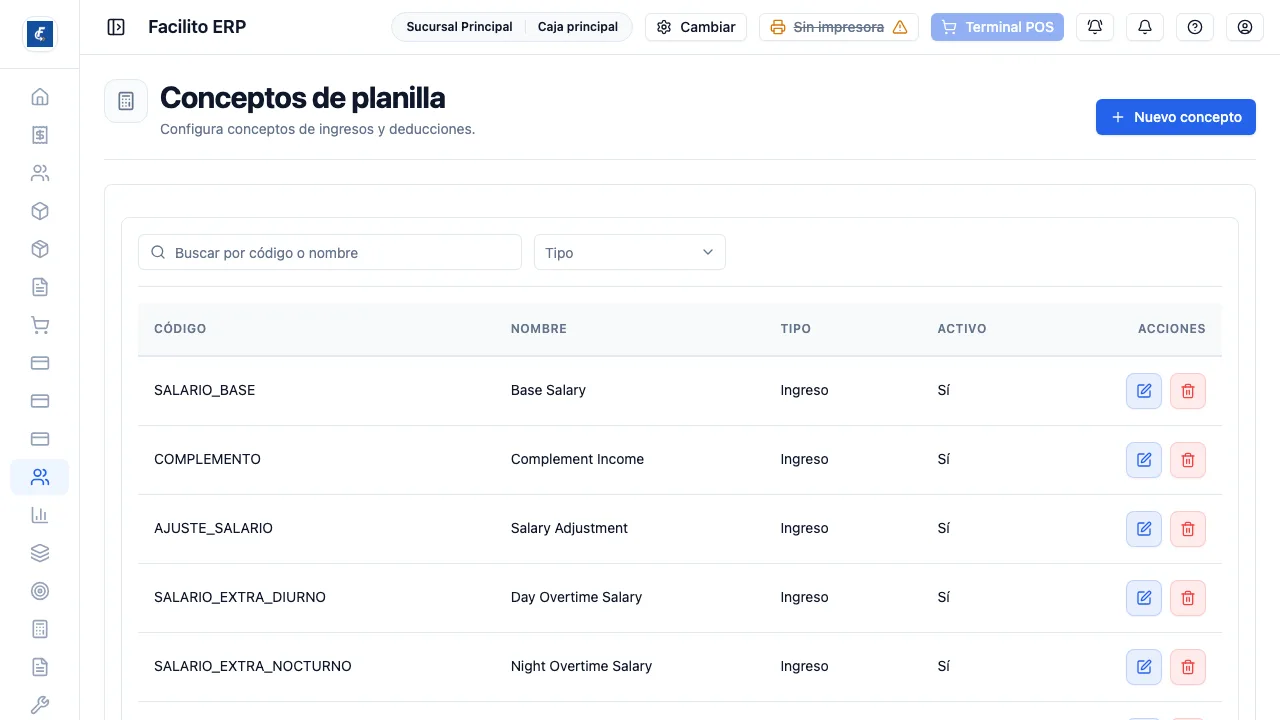The height and width of the screenshot is (720, 1280).
Task: Edit the SALARIO_BASE concept
Action: 1144,391
